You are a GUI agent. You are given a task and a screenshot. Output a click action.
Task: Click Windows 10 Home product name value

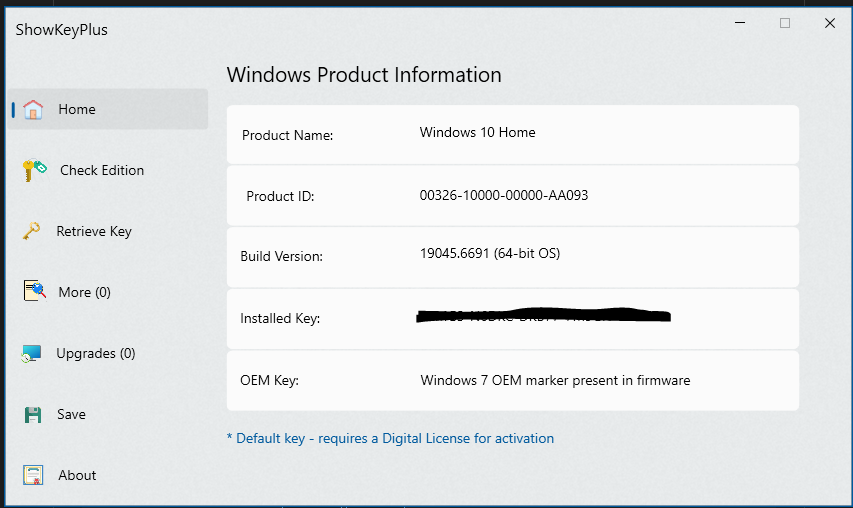click(x=477, y=132)
